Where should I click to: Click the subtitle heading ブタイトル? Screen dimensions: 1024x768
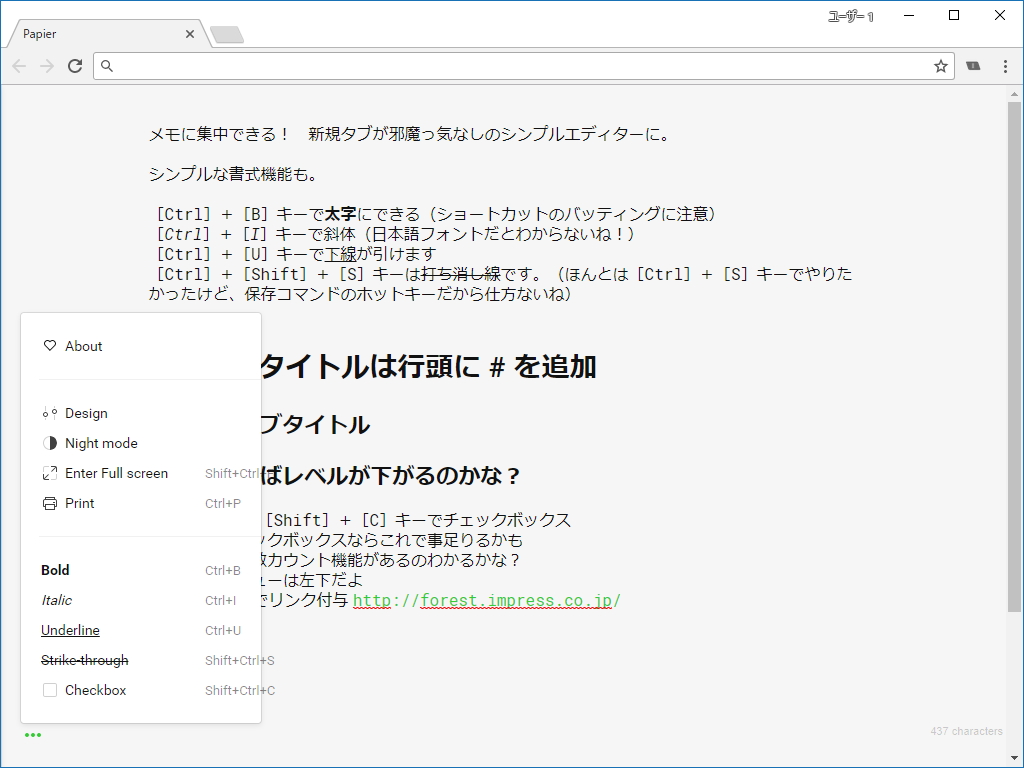(x=315, y=425)
